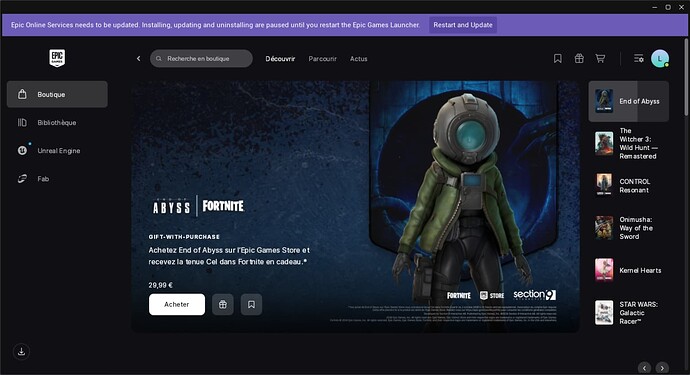Open the Unreal Engine section
Screen dimensions: 690x375
click(57, 151)
